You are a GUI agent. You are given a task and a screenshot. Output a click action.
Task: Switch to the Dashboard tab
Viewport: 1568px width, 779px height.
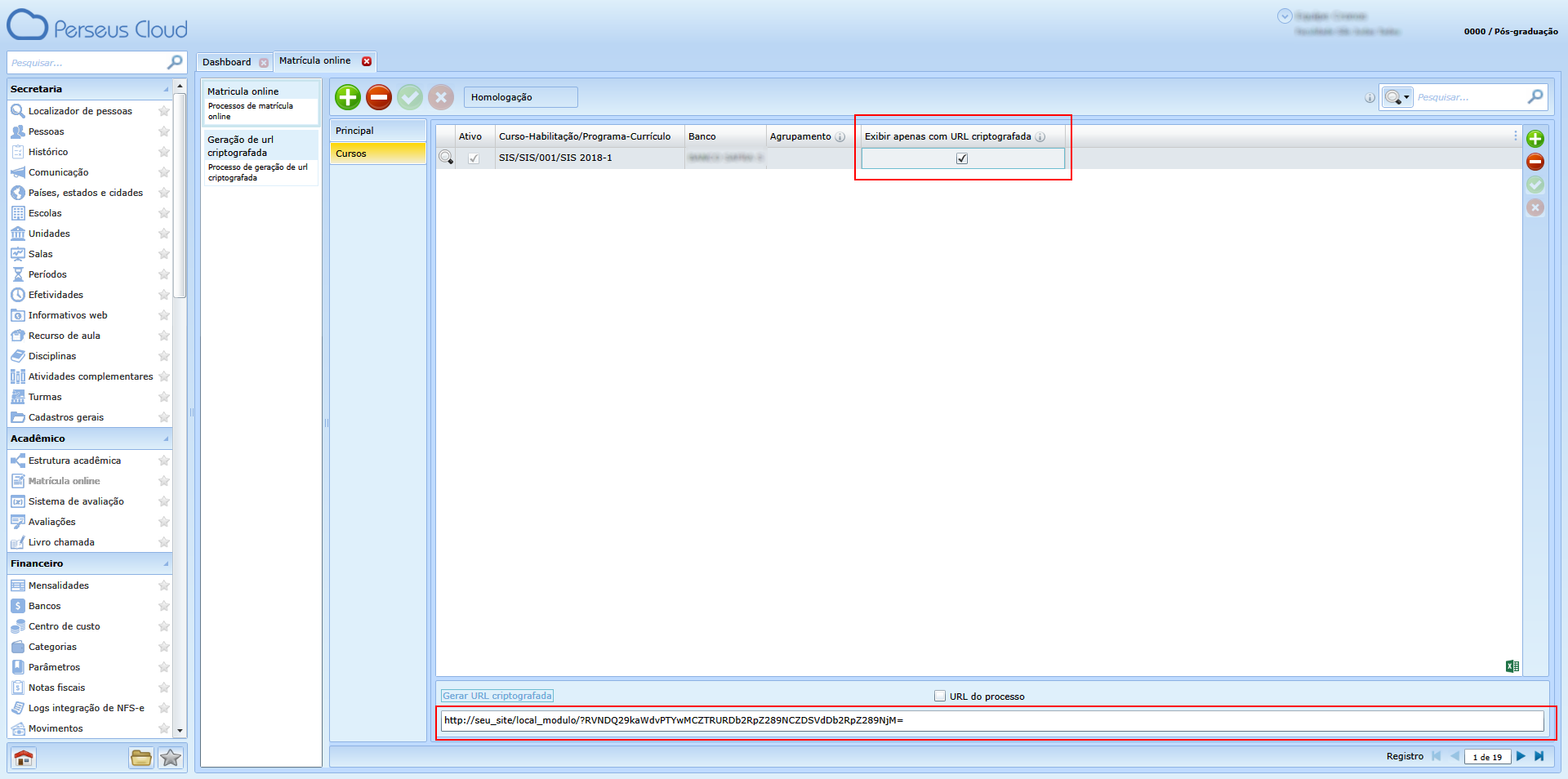click(x=226, y=62)
